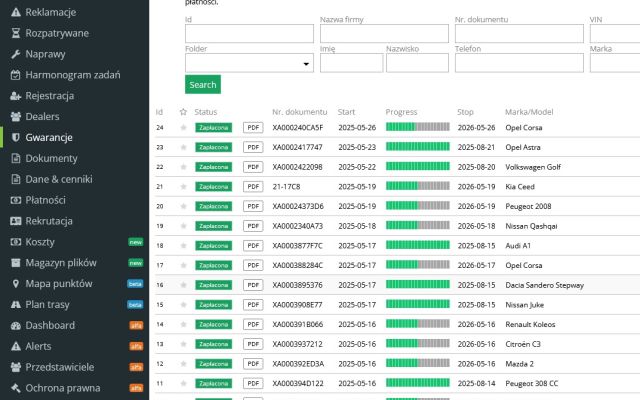Open Reklamacje warning icon in sidebar
This screenshot has width=640, height=400.
(x=15, y=12)
